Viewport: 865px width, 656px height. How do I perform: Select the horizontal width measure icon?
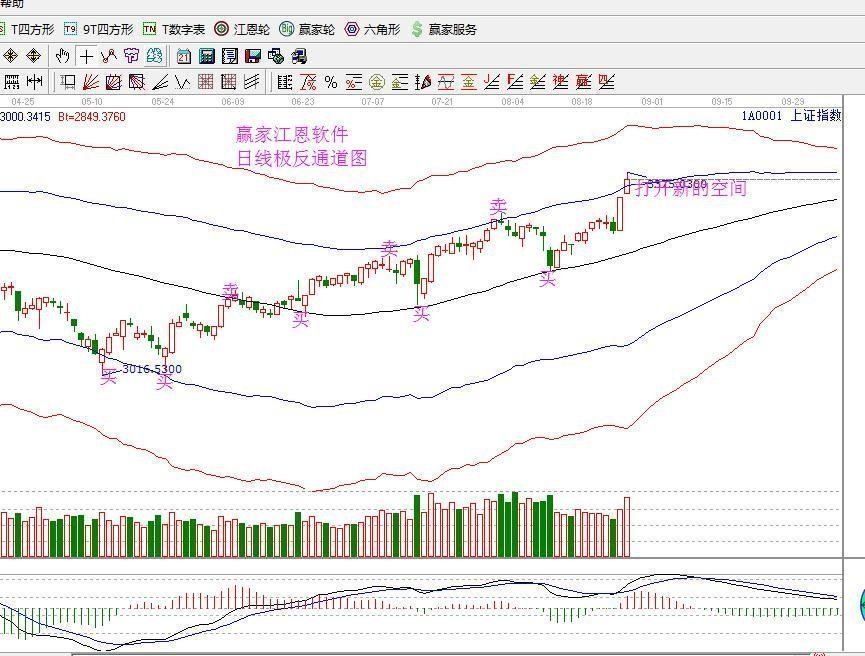[35, 83]
